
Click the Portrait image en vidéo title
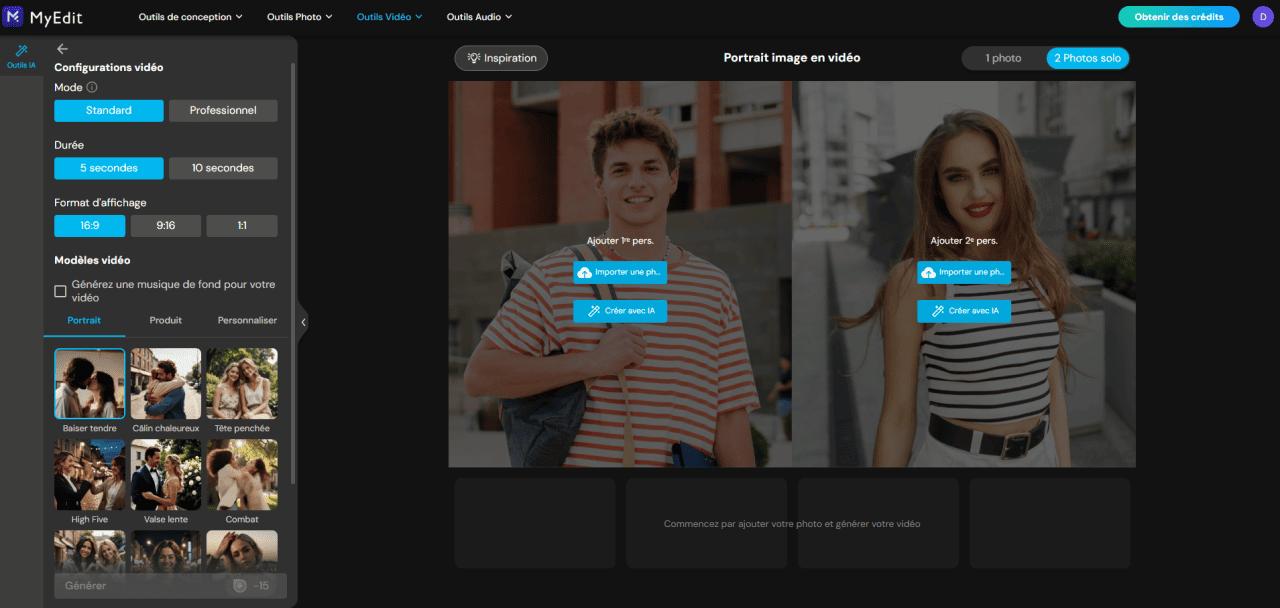[792, 58]
